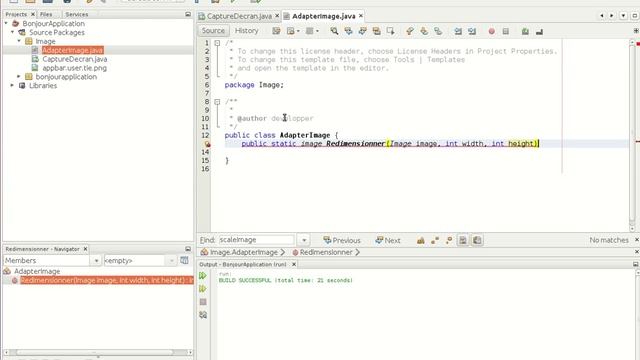Switch to History view
Viewport: 640px width, 360px height.
[247, 31]
